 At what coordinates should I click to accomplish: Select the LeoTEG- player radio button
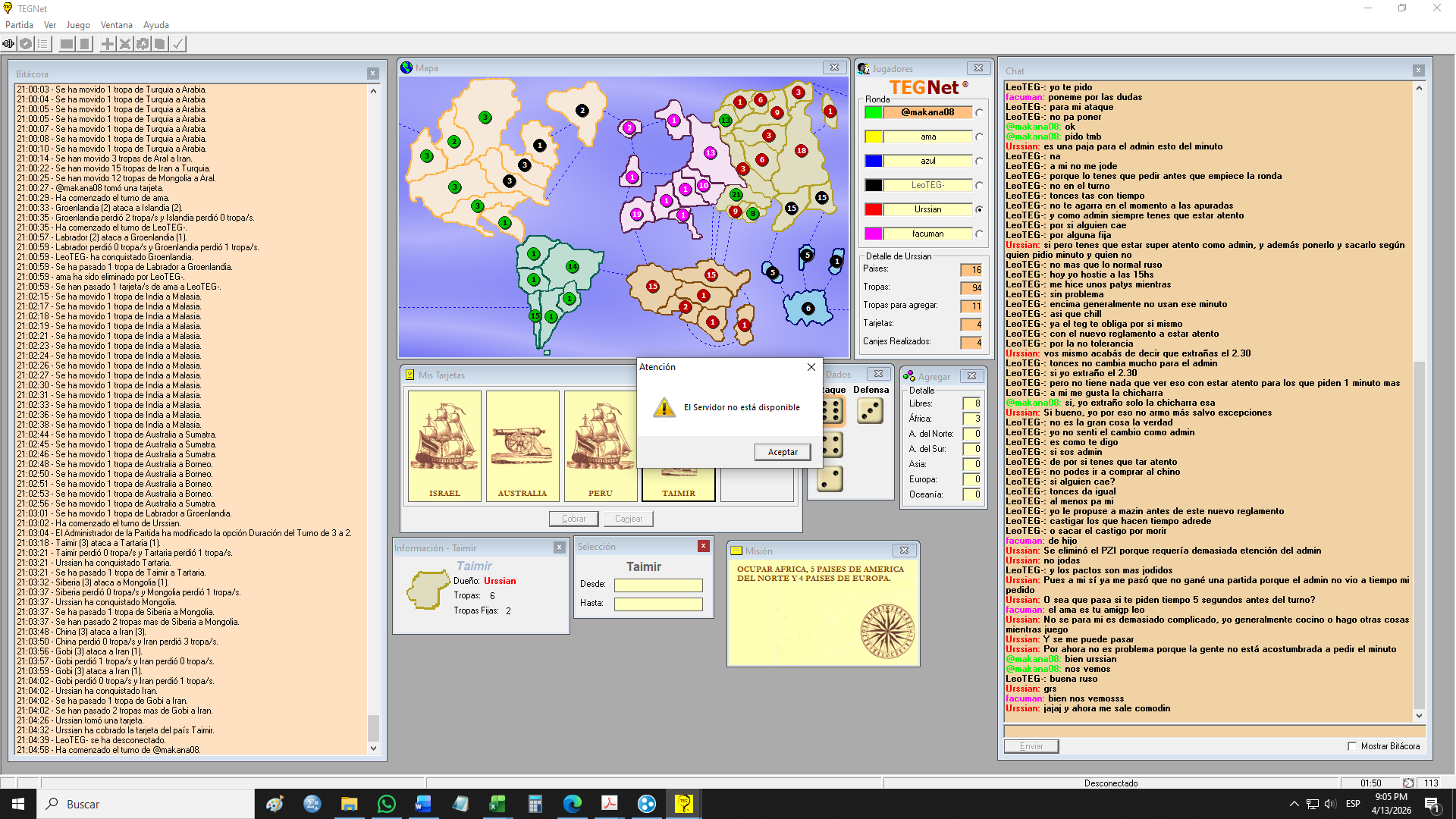(x=980, y=185)
